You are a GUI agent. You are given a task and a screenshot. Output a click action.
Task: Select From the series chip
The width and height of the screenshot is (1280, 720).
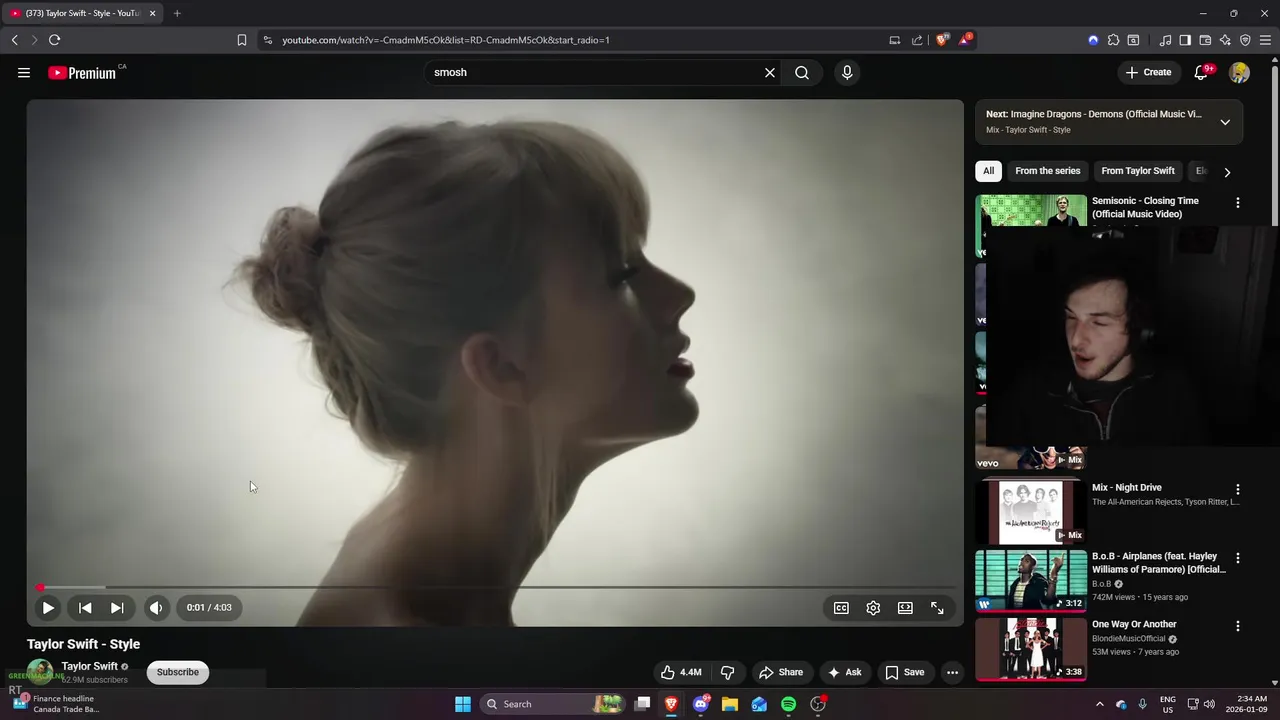[1047, 171]
